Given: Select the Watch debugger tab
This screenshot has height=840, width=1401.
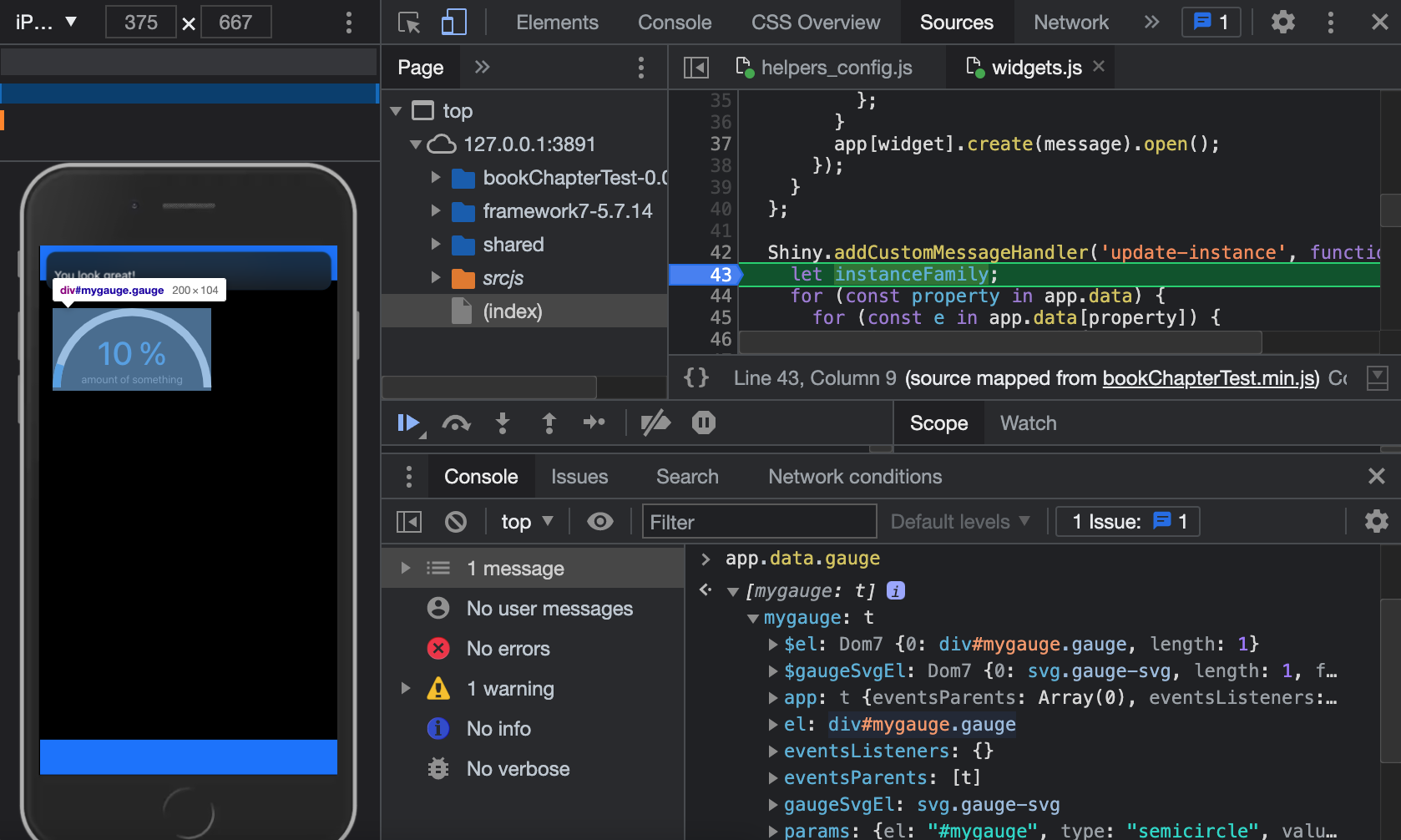Looking at the screenshot, I should 1029,423.
